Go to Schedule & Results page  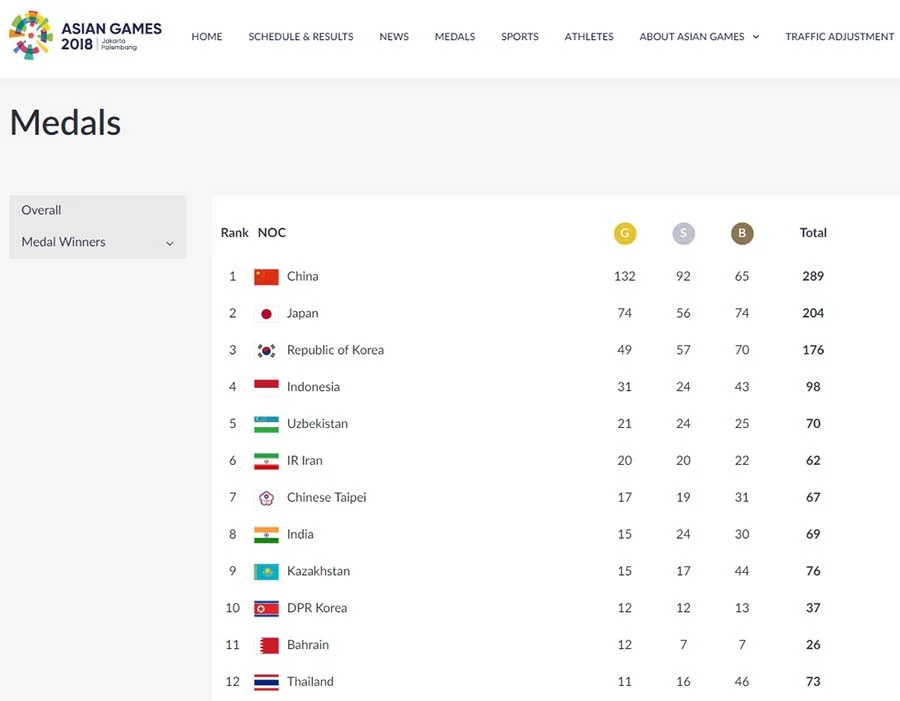tap(301, 37)
